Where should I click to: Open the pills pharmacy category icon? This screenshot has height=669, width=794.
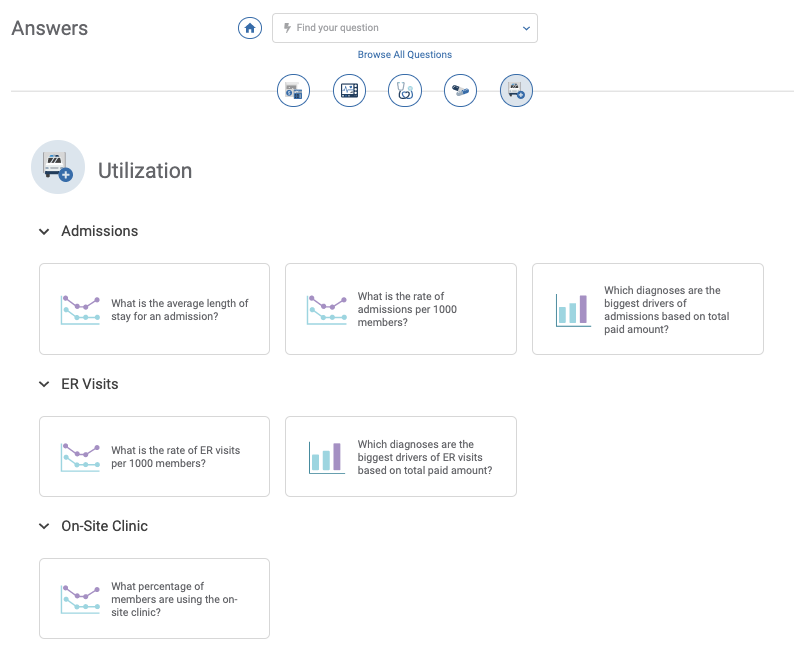(x=460, y=91)
